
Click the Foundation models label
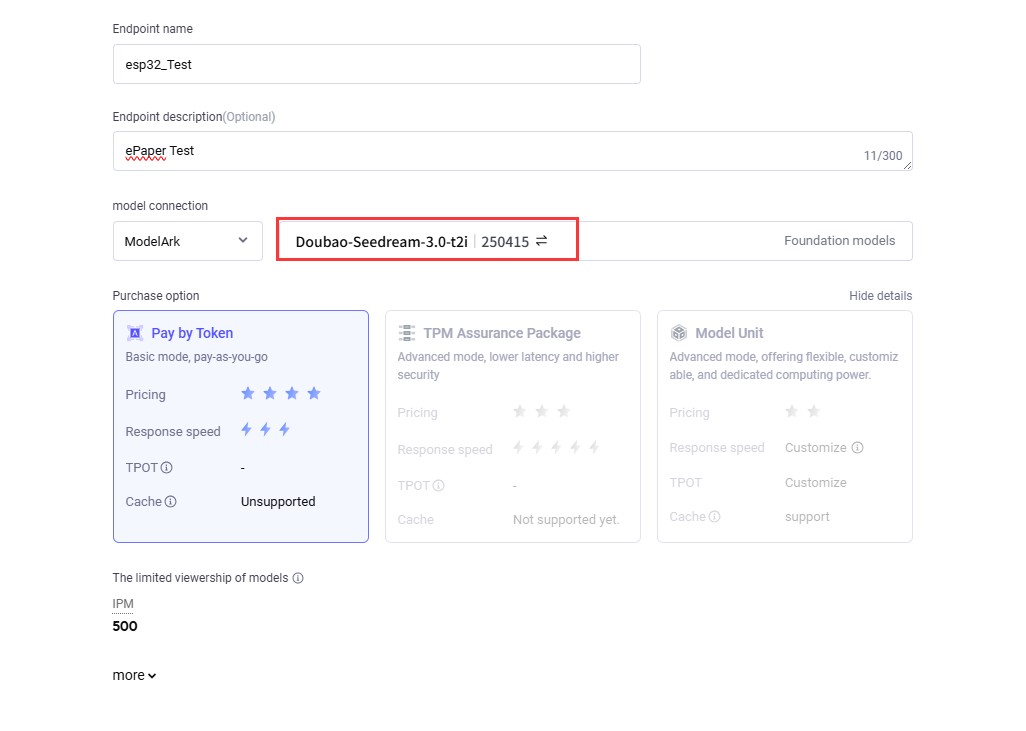[839, 241]
